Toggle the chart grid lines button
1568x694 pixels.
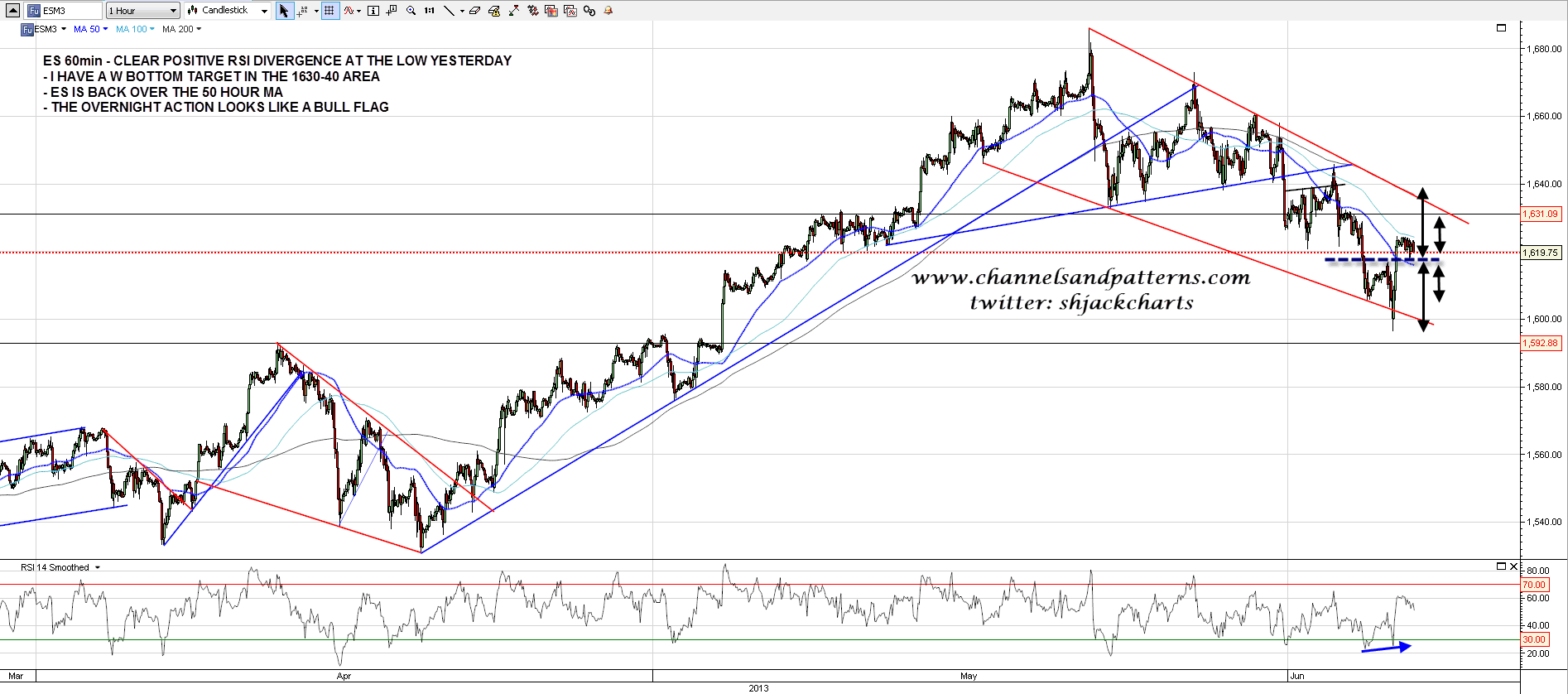pyautogui.click(x=329, y=11)
